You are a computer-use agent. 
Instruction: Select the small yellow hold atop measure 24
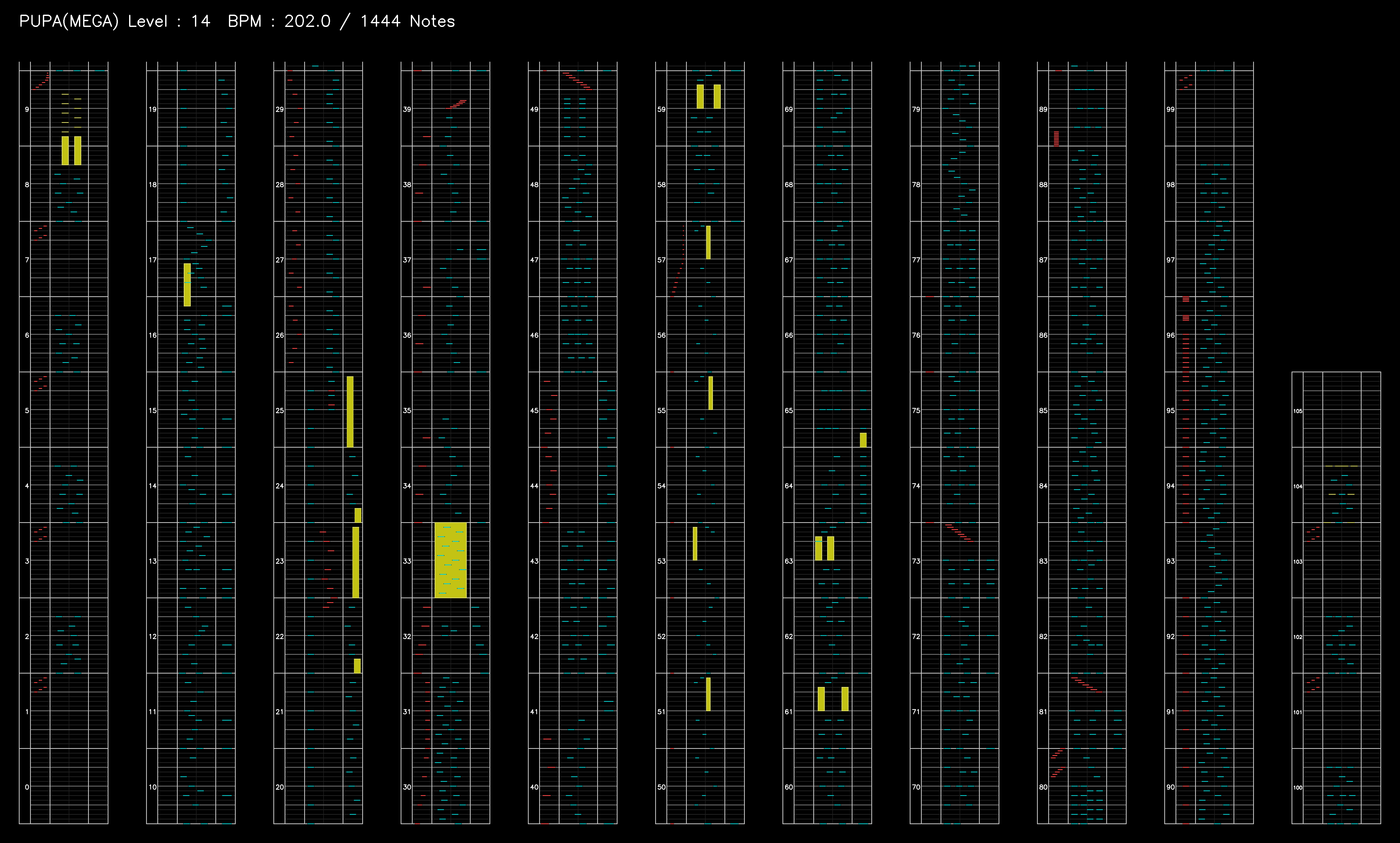pos(358,515)
